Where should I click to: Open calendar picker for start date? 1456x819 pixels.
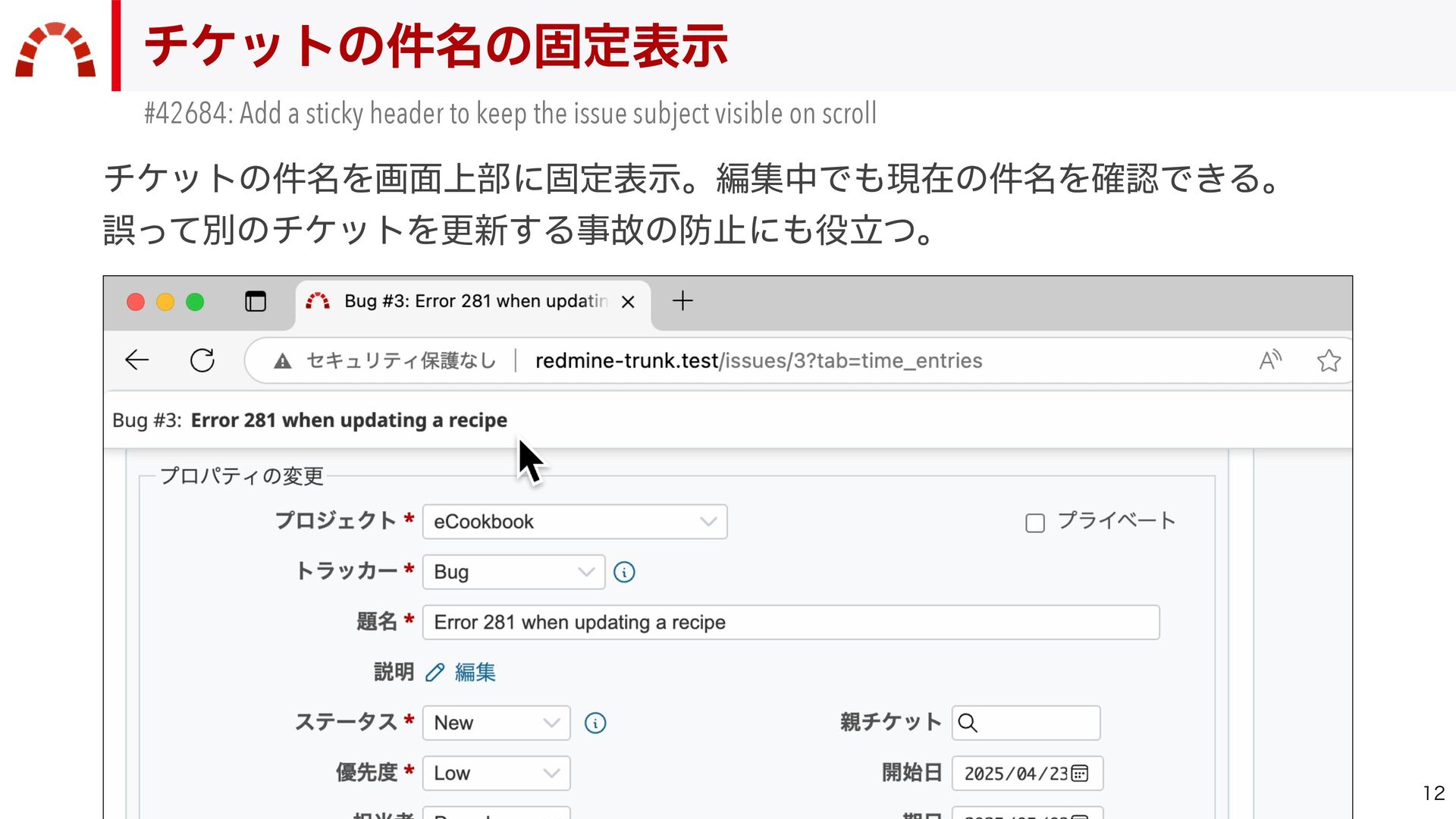(x=1080, y=773)
